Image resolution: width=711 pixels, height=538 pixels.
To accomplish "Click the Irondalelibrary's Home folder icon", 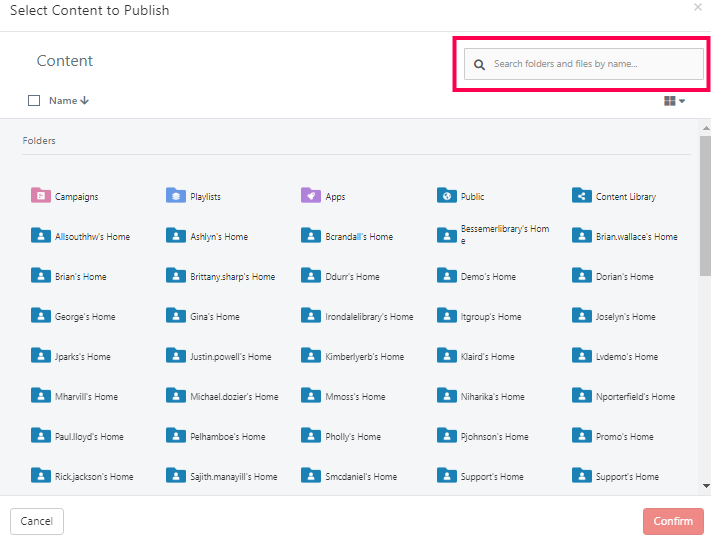I will (311, 315).
